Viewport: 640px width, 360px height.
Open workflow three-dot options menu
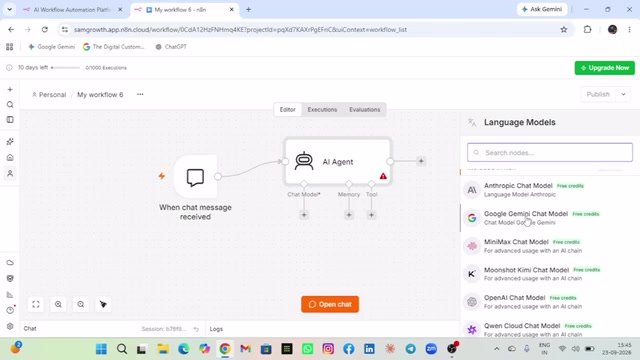click(140, 94)
